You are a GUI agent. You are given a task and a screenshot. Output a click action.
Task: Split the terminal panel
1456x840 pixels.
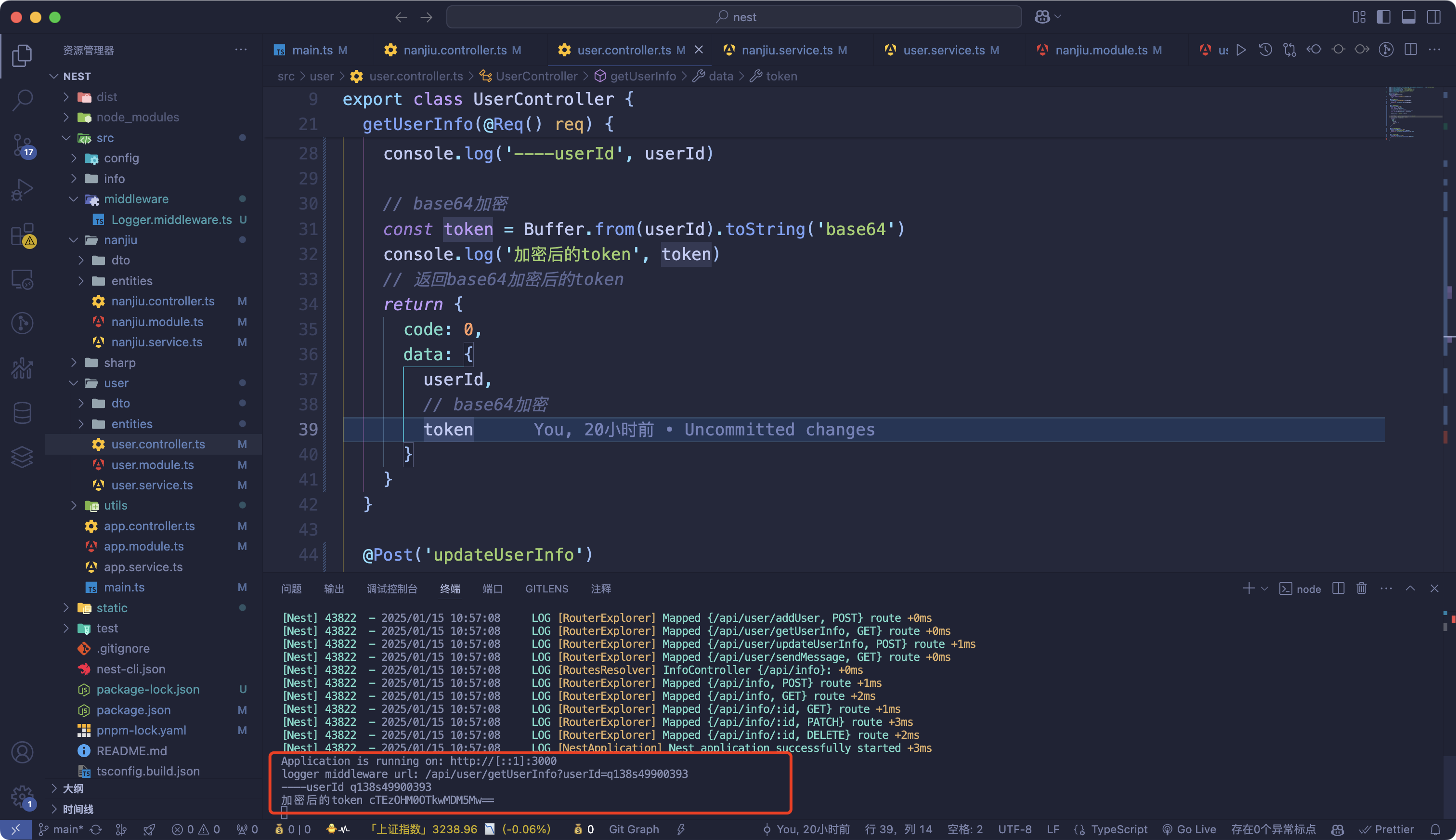tap(1339, 589)
